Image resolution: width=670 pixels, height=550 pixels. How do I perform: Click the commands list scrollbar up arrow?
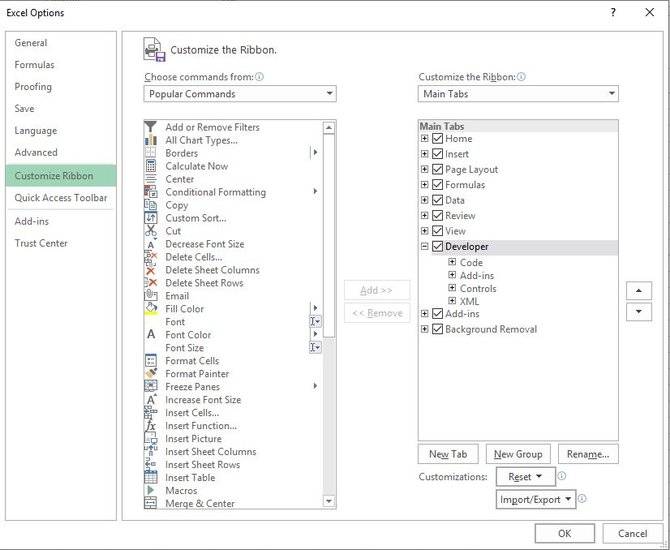[329, 127]
